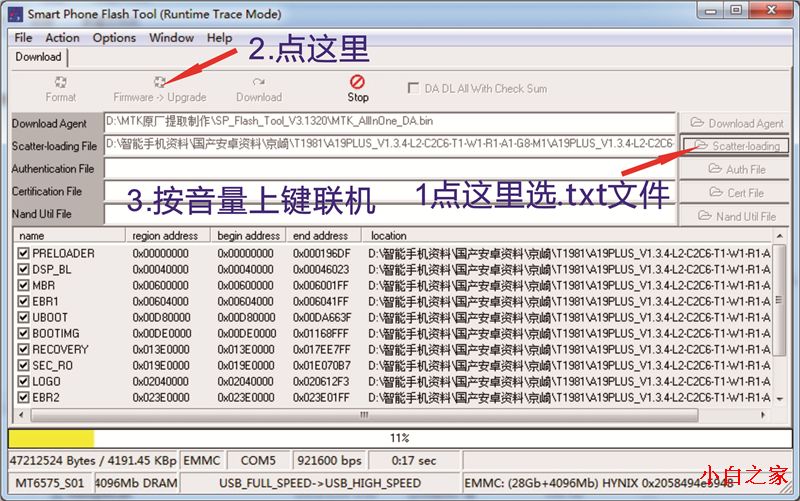Screen dimensions: 800x501
Task: Open the Download Agent folder button
Action: coord(735,123)
